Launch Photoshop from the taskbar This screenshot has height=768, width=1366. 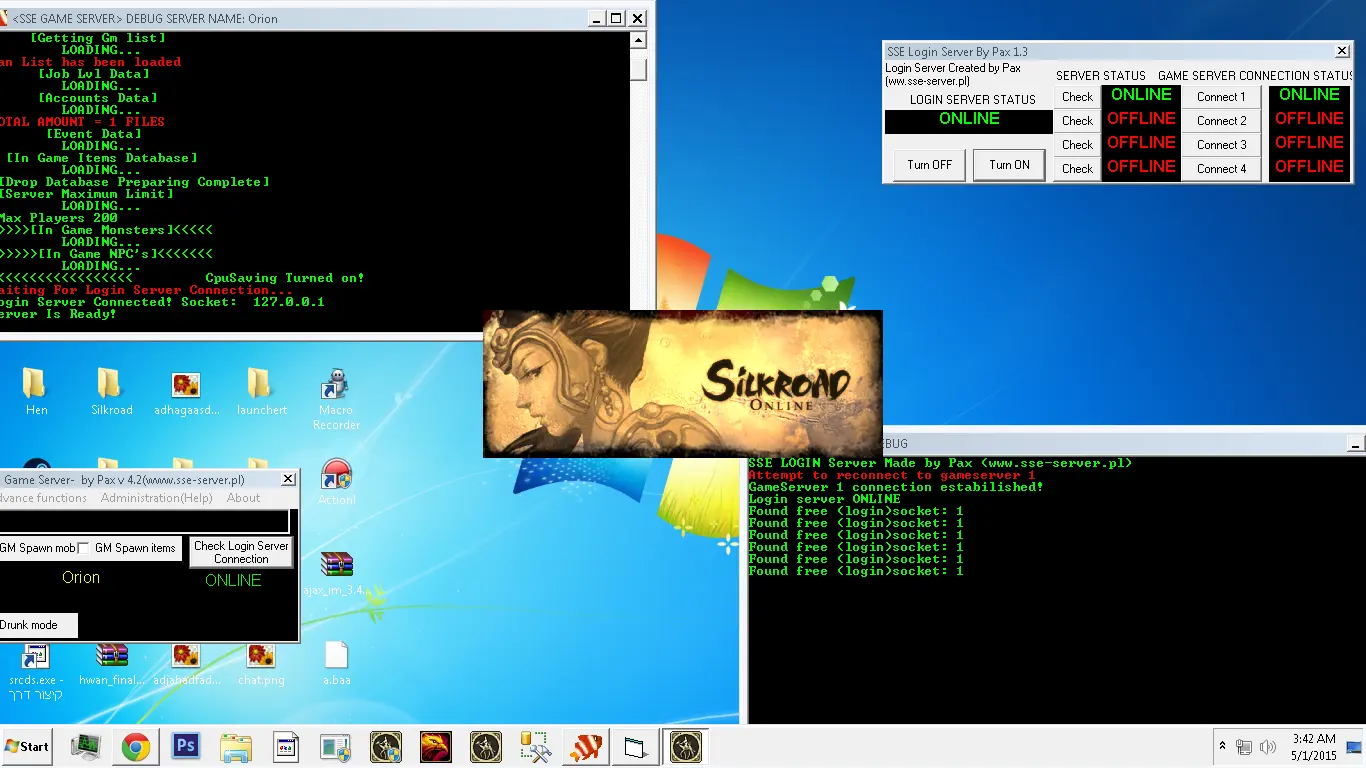click(x=185, y=747)
